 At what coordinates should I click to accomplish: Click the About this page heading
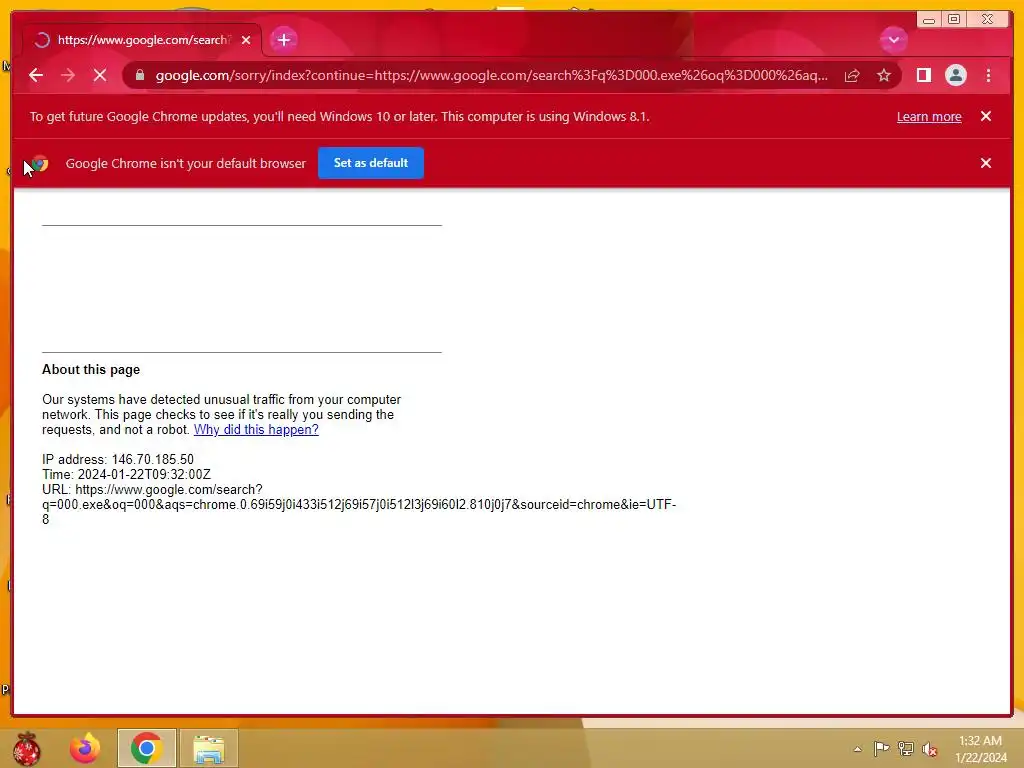tap(91, 370)
